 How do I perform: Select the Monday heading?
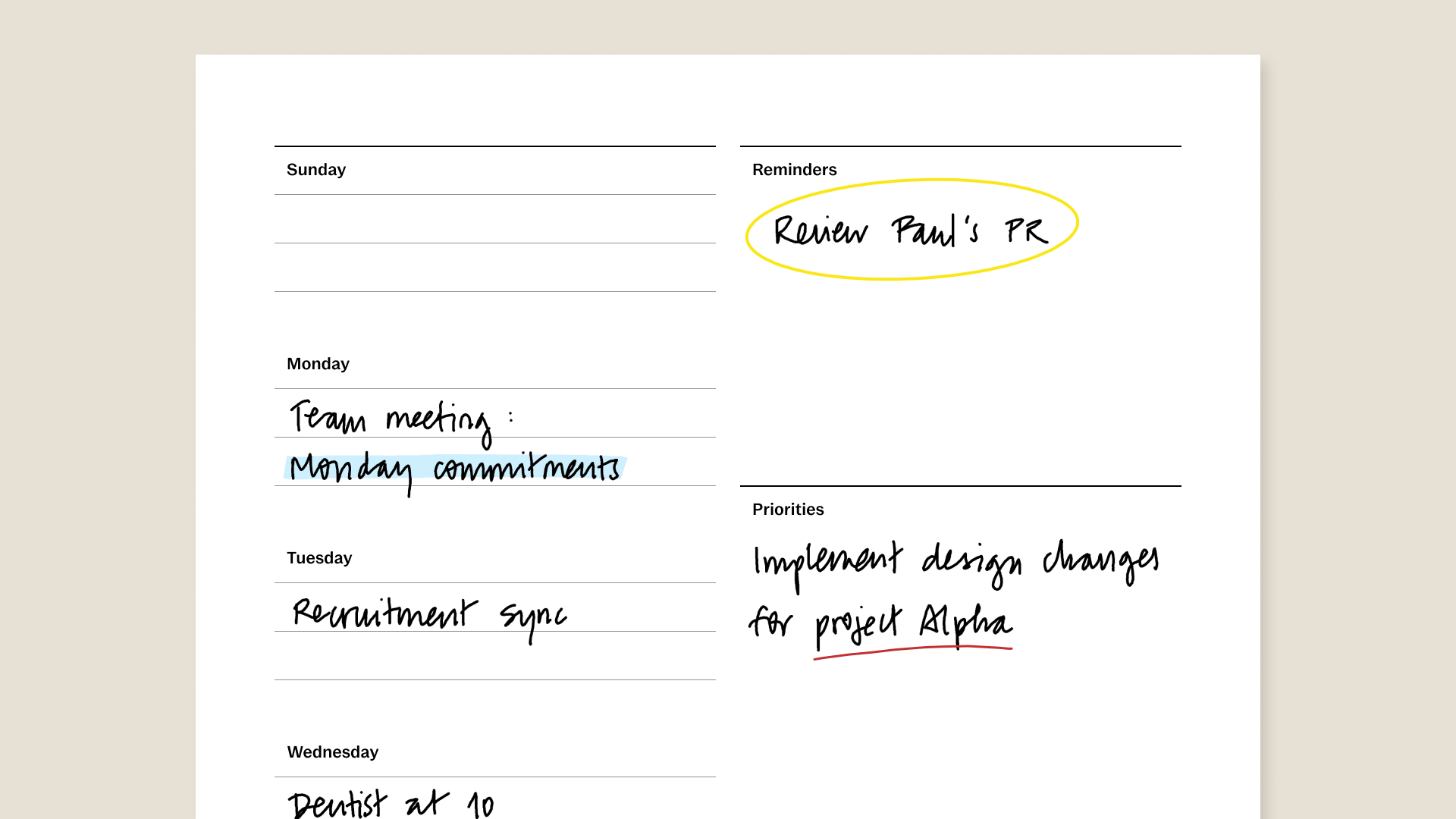(x=318, y=364)
